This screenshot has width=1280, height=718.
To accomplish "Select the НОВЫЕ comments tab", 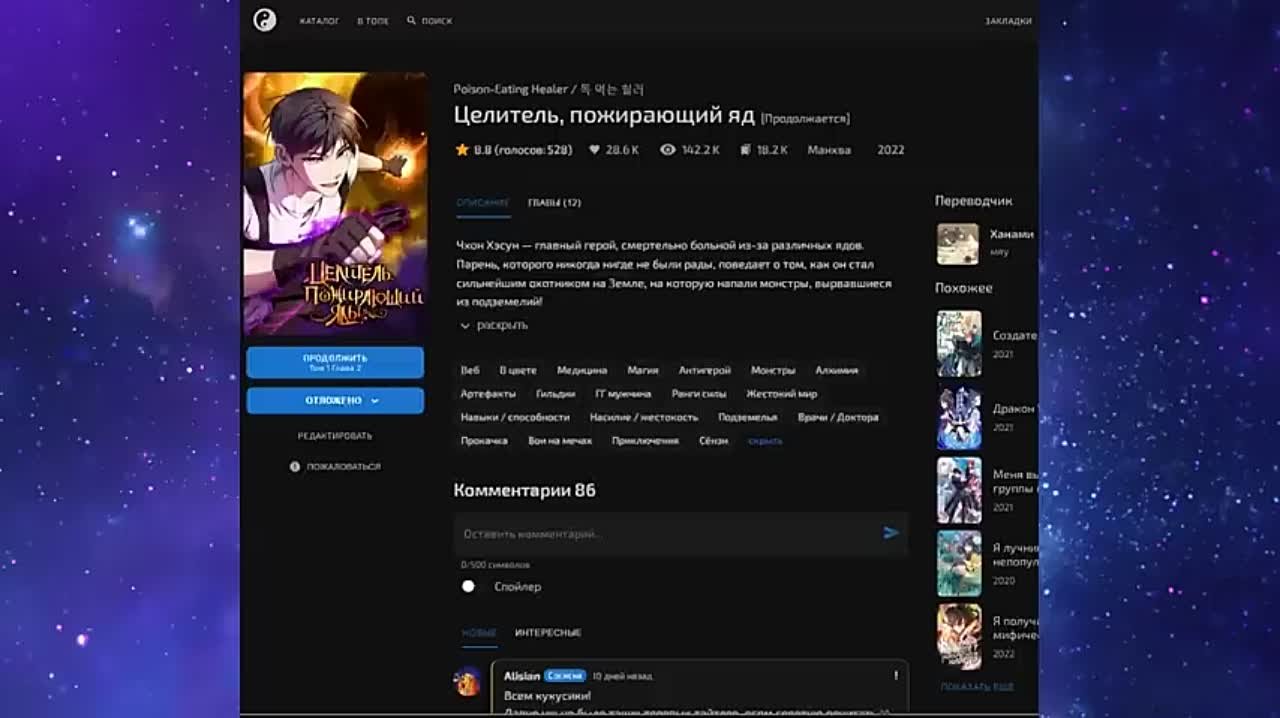I will [x=479, y=633].
